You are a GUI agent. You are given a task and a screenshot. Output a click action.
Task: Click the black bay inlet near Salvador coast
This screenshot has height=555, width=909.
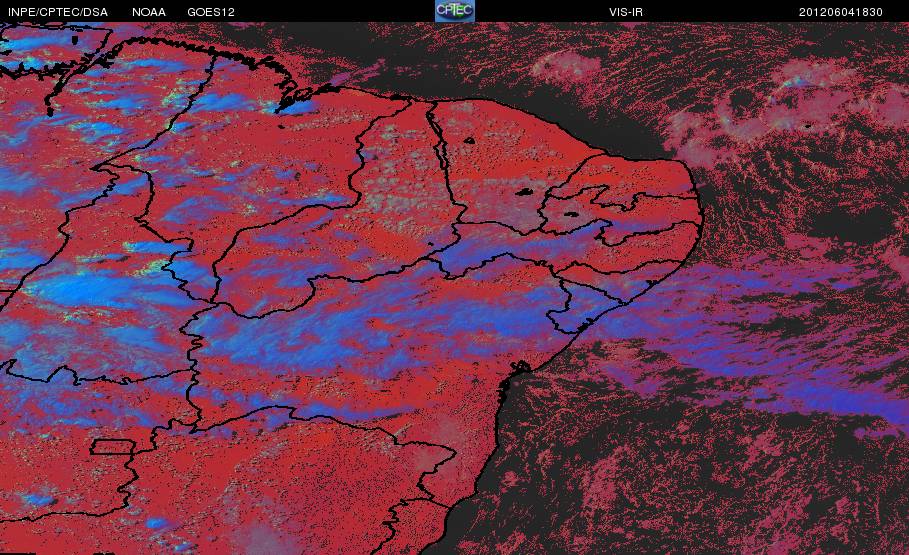pos(519,368)
